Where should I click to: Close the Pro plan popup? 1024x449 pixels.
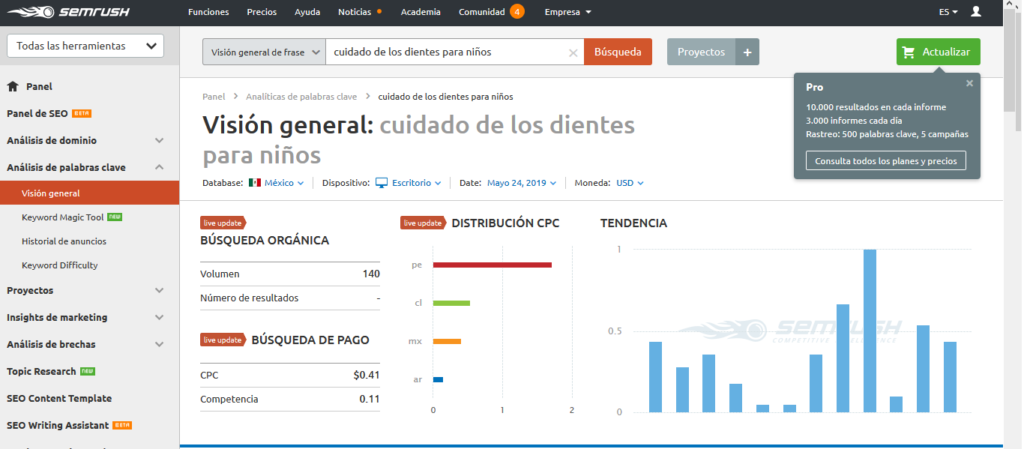coord(969,84)
